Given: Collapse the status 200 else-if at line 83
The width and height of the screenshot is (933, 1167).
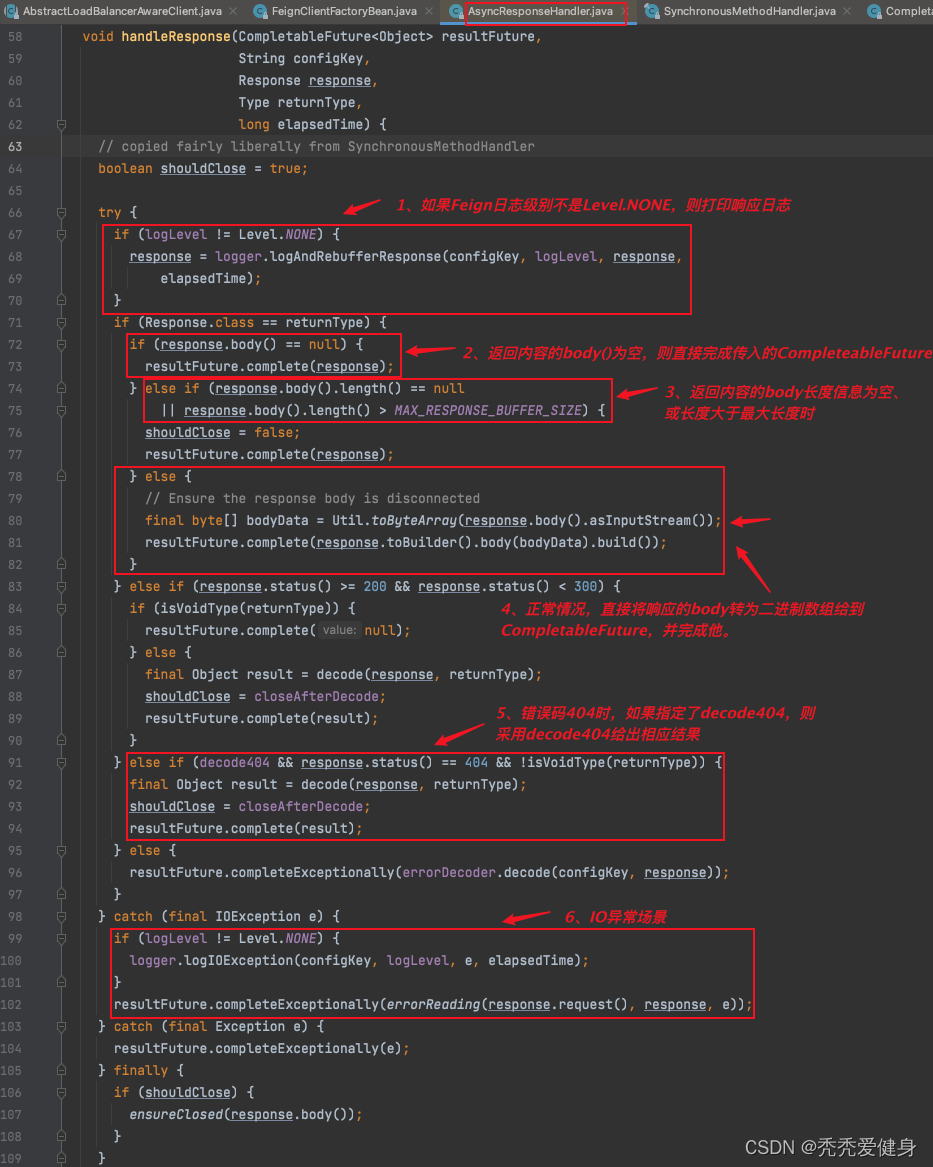Looking at the screenshot, I should click(x=62, y=586).
